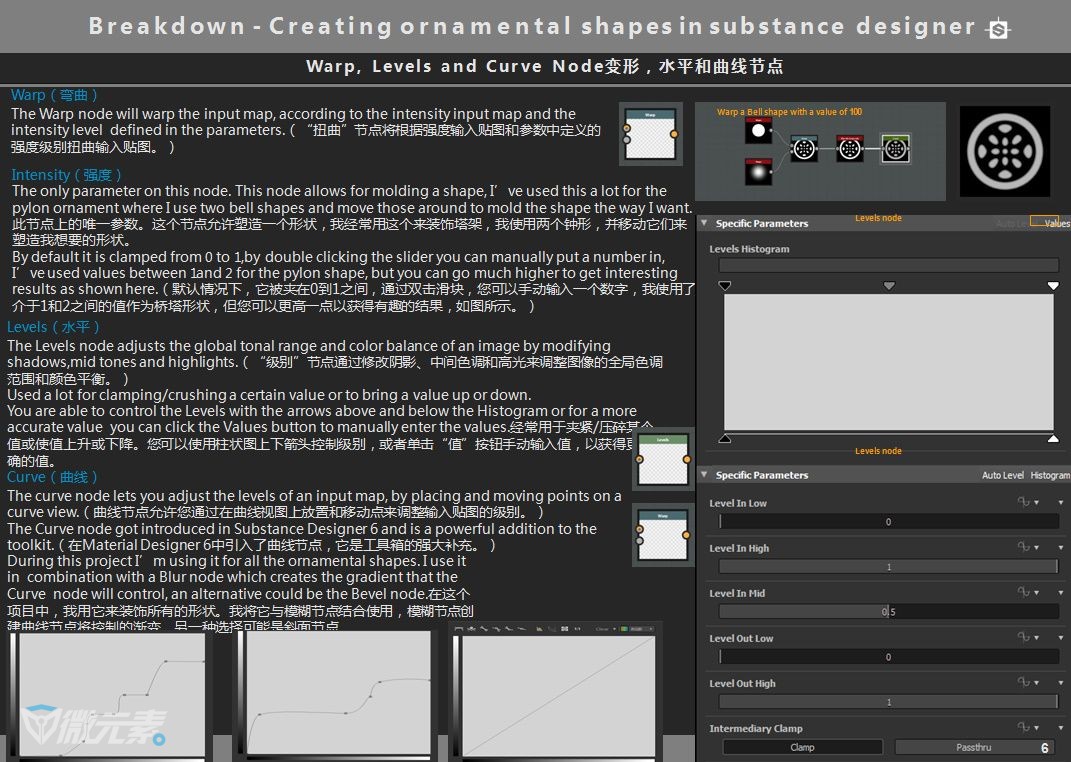Click the warped ornament preview image
Screen dimensions: 1071x762
(x=1005, y=151)
